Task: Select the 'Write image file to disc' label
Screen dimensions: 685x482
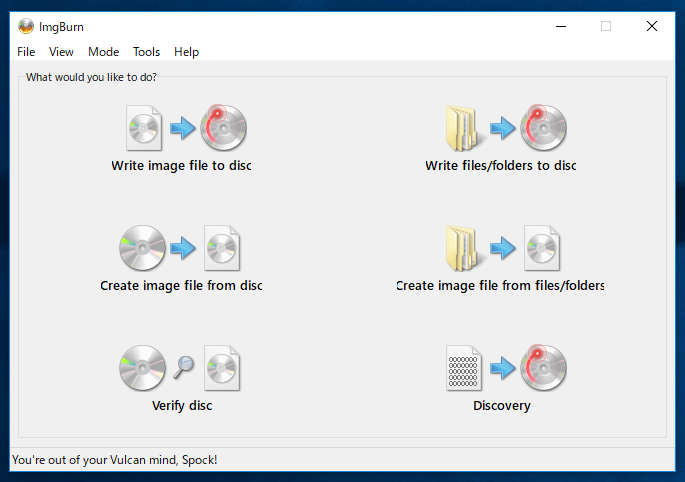Action: [x=181, y=166]
